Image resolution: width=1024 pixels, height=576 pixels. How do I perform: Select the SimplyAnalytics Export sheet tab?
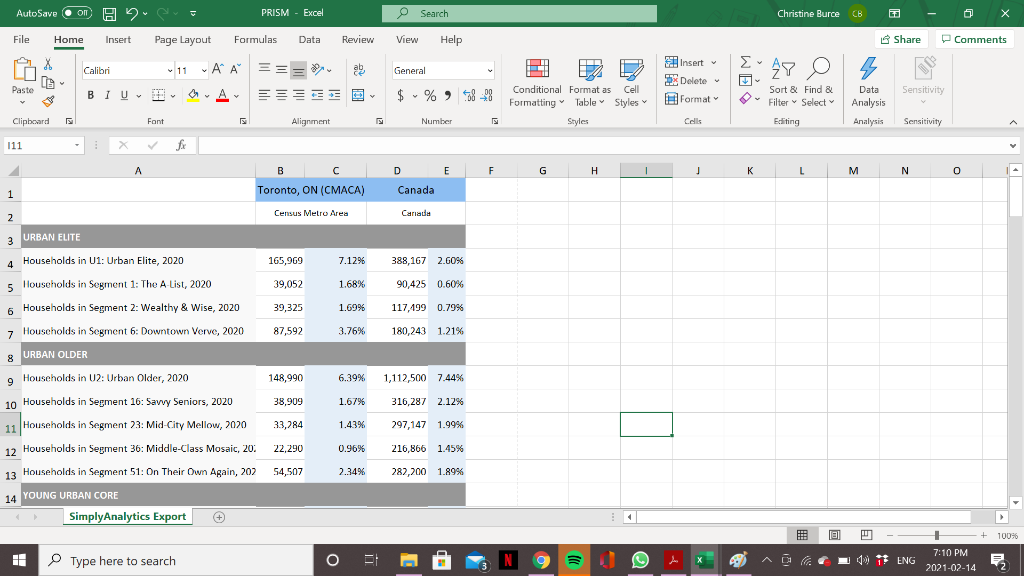click(126, 516)
